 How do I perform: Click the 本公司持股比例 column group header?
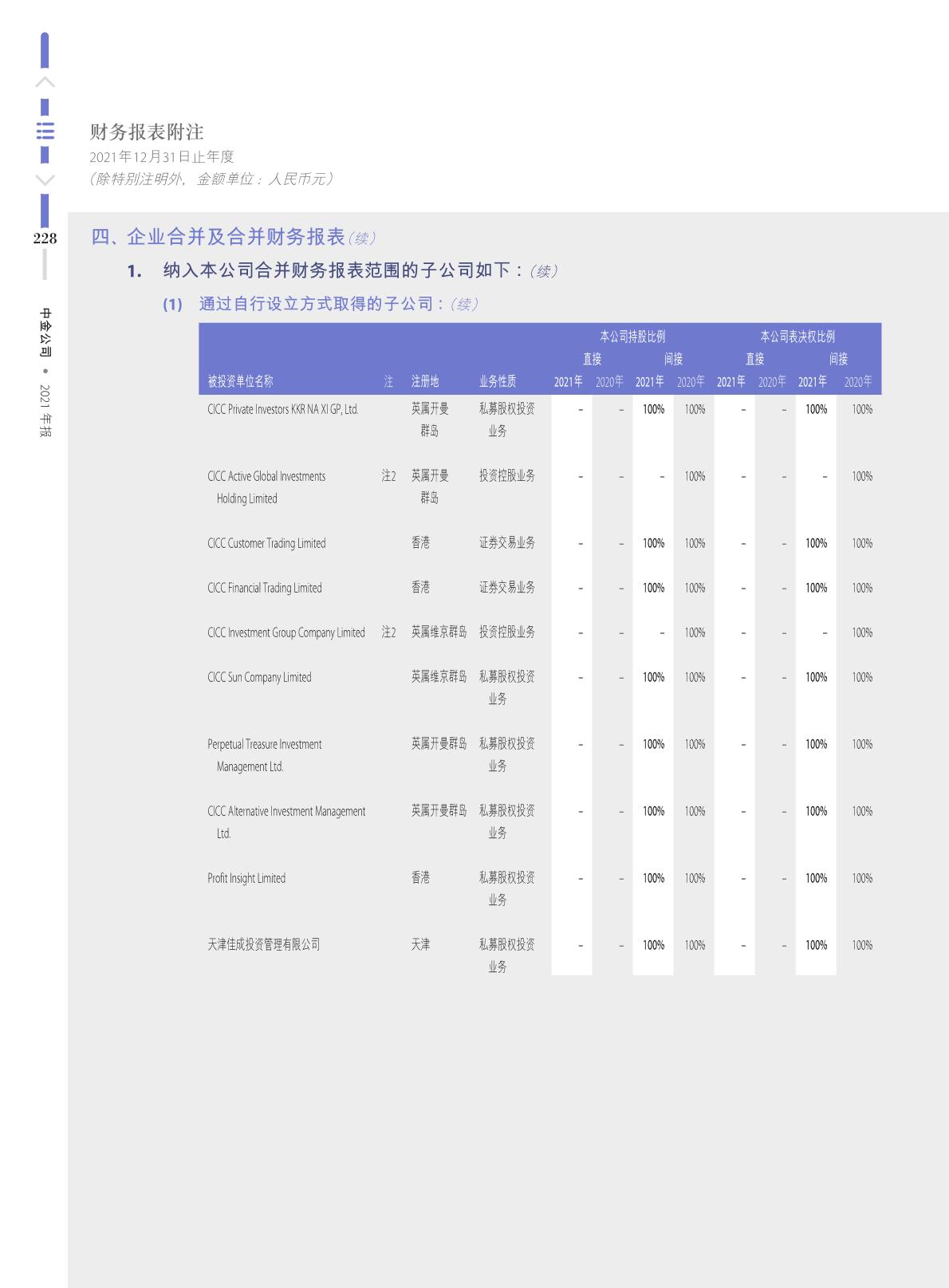click(632, 337)
